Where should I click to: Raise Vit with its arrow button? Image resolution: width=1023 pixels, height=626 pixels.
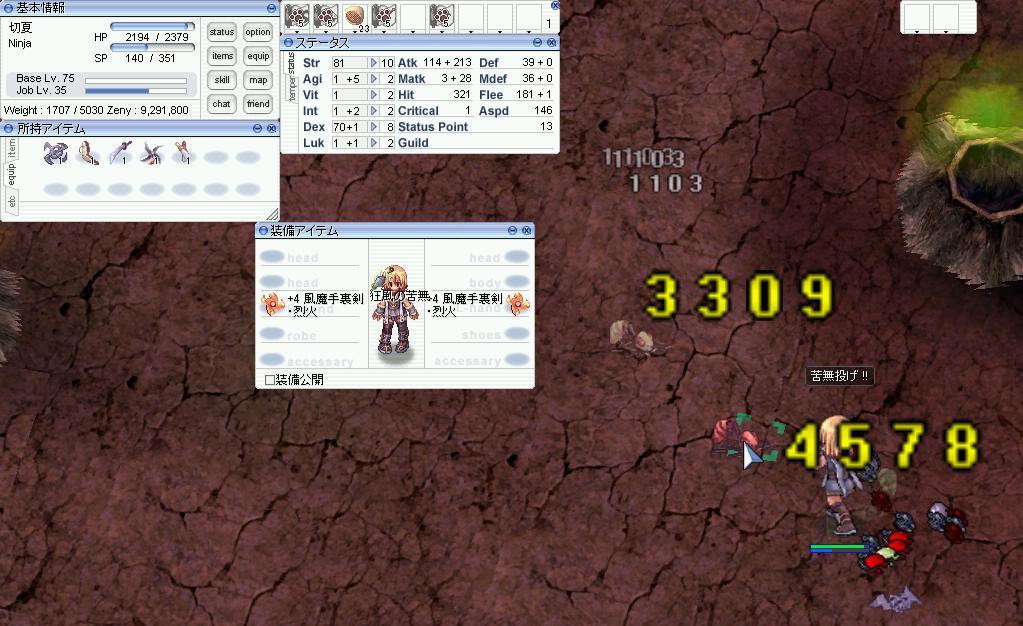tap(373, 95)
